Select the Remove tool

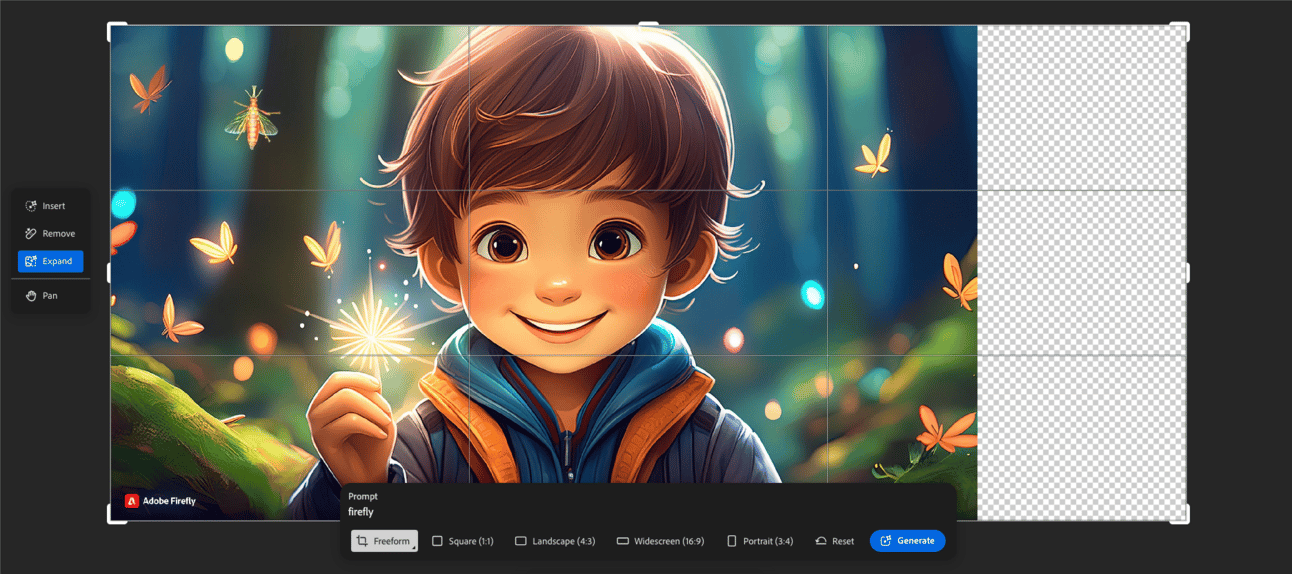pos(50,233)
